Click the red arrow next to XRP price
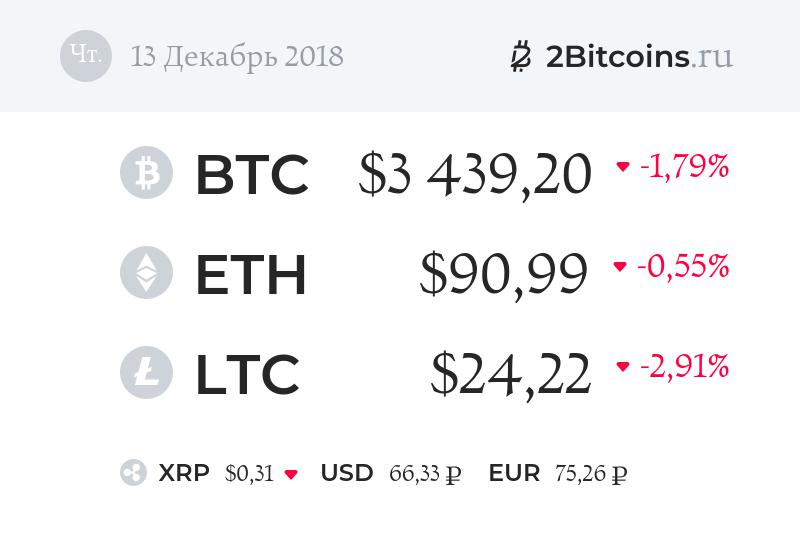Image resolution: width=800 pixels, height=540 pixels. pos(291,474)
